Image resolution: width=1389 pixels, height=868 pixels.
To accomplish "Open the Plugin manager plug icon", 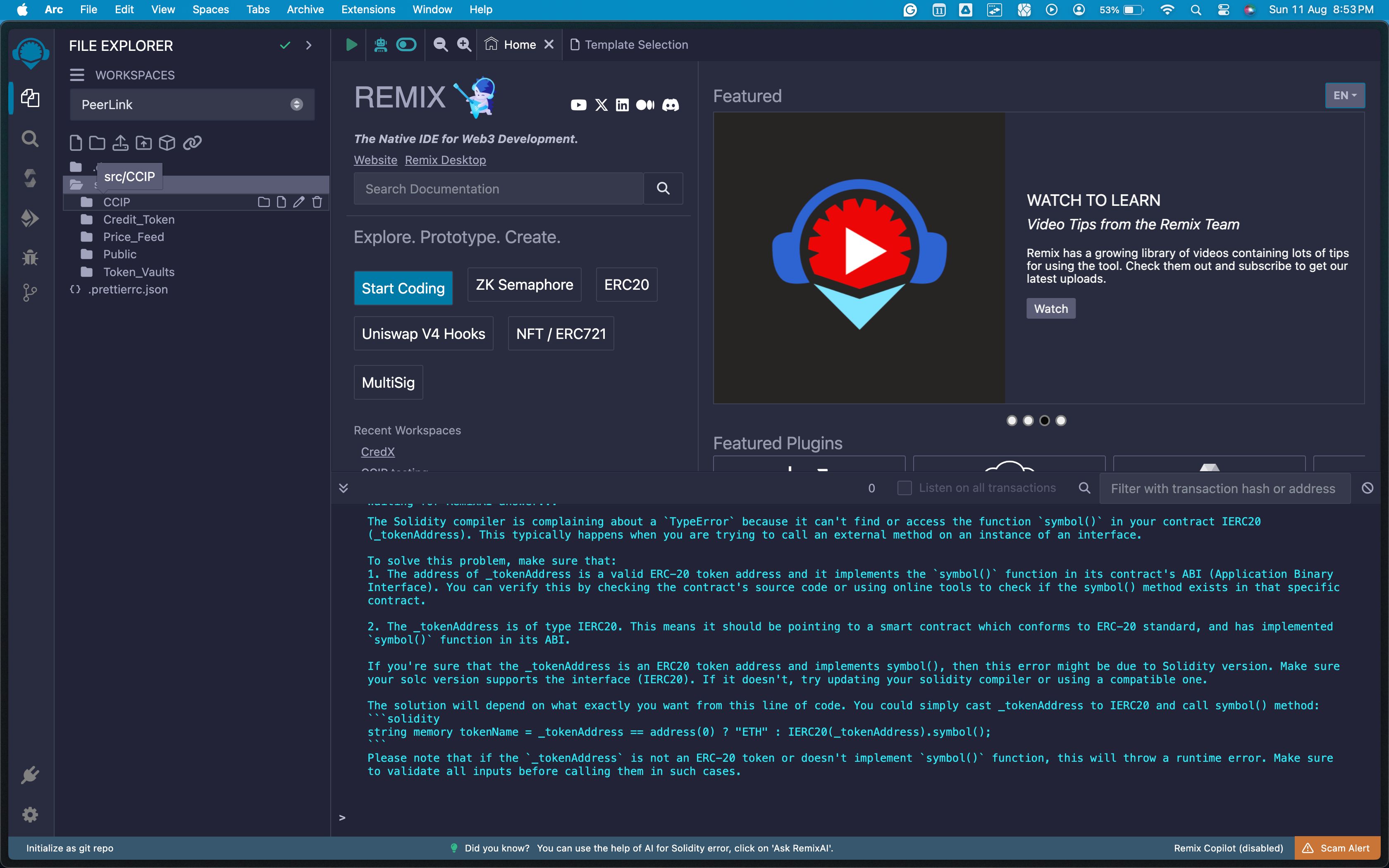I will point(30,775).
